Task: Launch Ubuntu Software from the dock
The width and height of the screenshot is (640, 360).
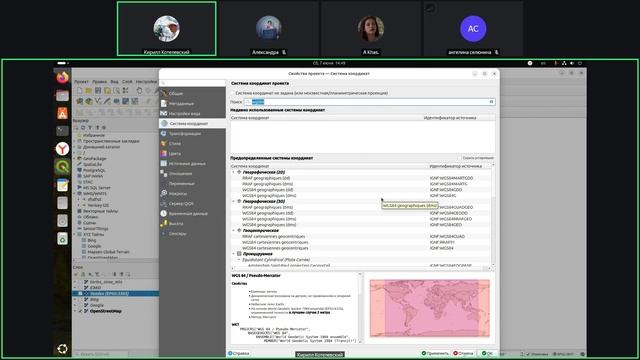Action: point(62,113)
